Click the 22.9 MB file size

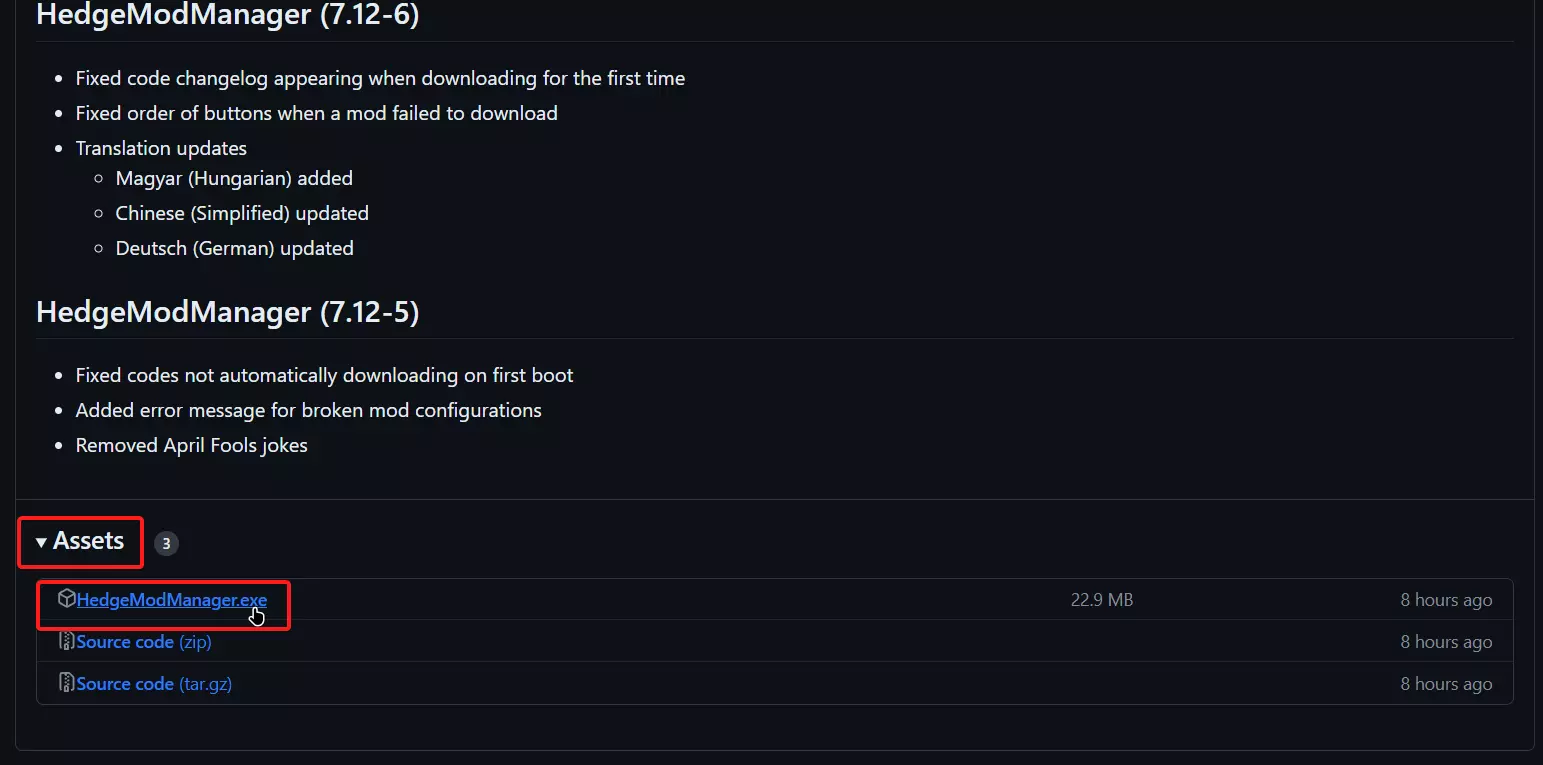(x=1101, y=600)
